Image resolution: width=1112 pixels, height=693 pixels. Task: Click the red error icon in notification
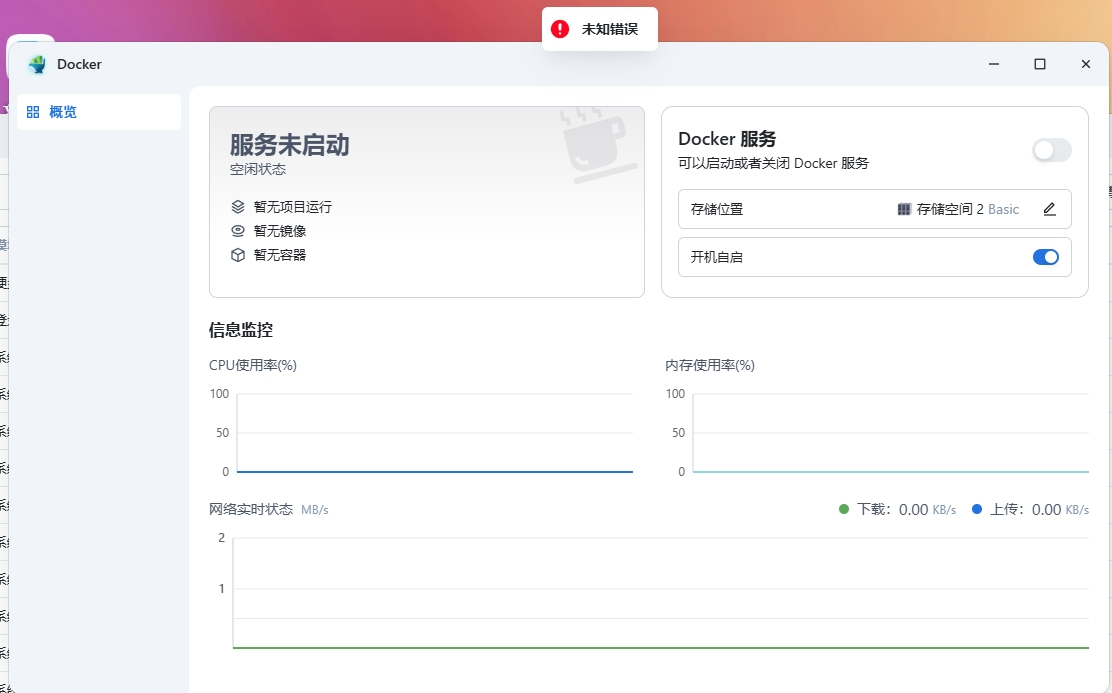[x=560, y=29]
